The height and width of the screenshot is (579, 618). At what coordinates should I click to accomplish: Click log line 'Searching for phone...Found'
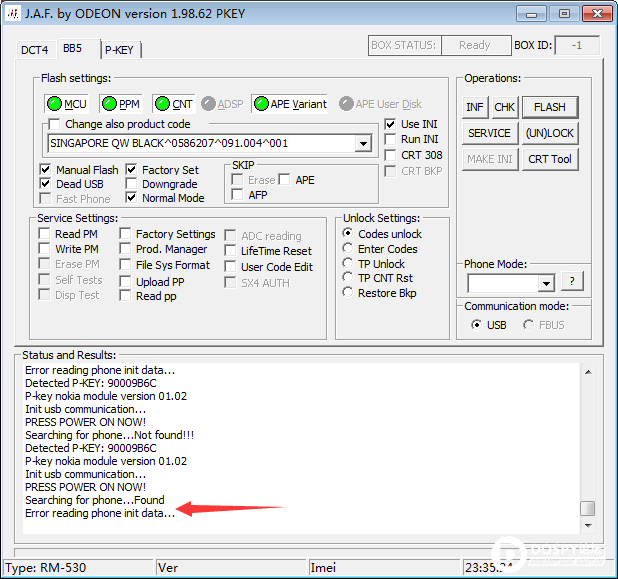coord(95,500)
